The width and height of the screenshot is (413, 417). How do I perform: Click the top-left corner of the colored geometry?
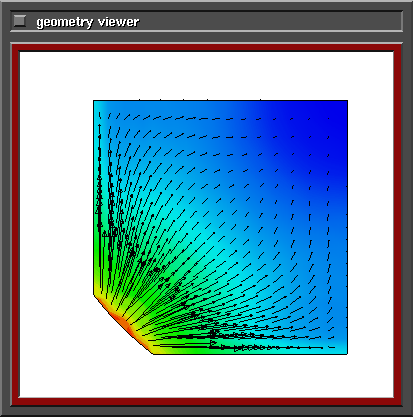pos(94,101)
